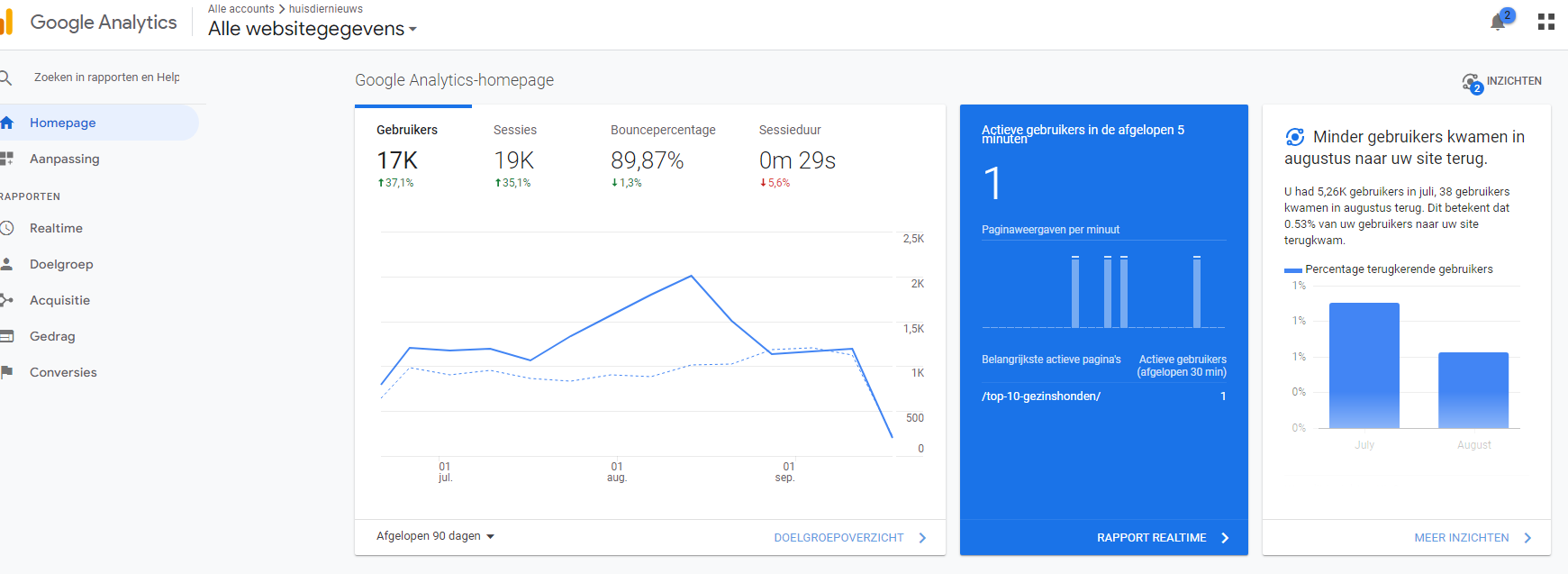Focus the 'Zoeken in rapporten en Help' search field
Image resolution: width=1568 pixels, height=574 pixels.
pos(107,77)
